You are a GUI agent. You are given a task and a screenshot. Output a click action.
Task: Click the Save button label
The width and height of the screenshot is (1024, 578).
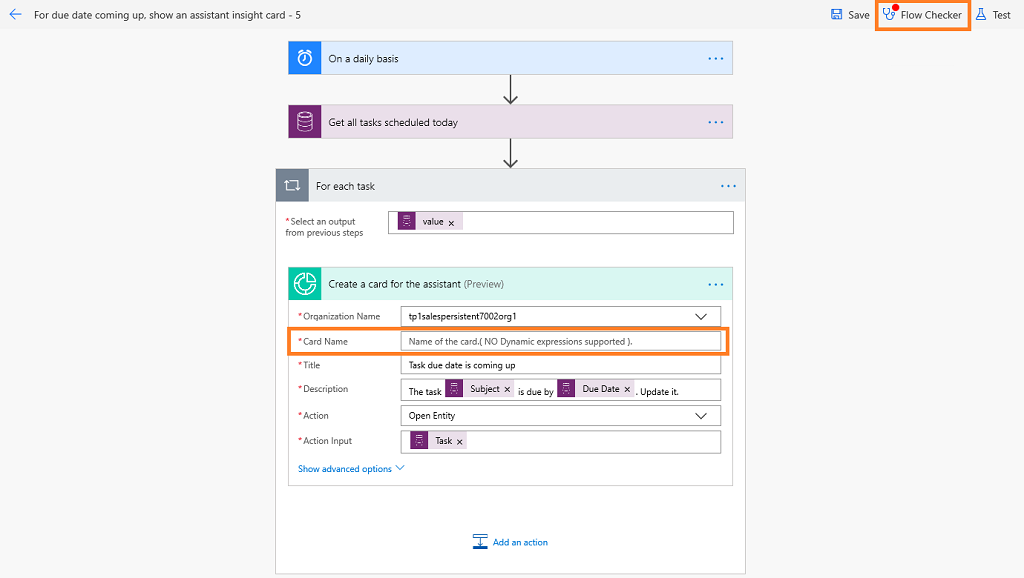[x=859, y=15]
